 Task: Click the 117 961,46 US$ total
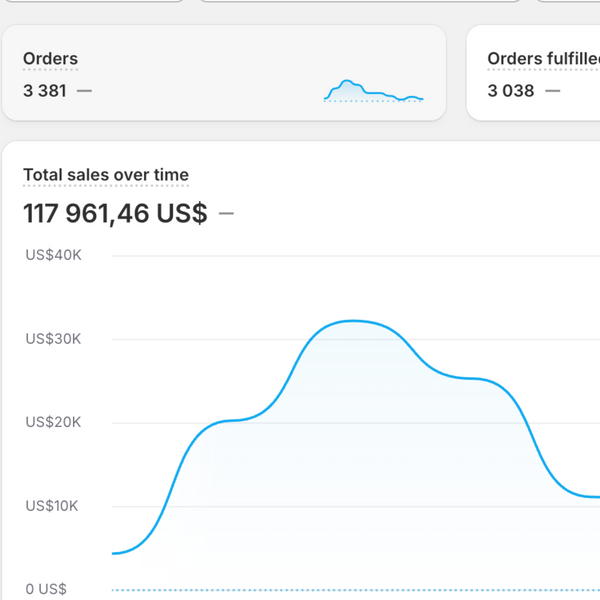point(115,213)
